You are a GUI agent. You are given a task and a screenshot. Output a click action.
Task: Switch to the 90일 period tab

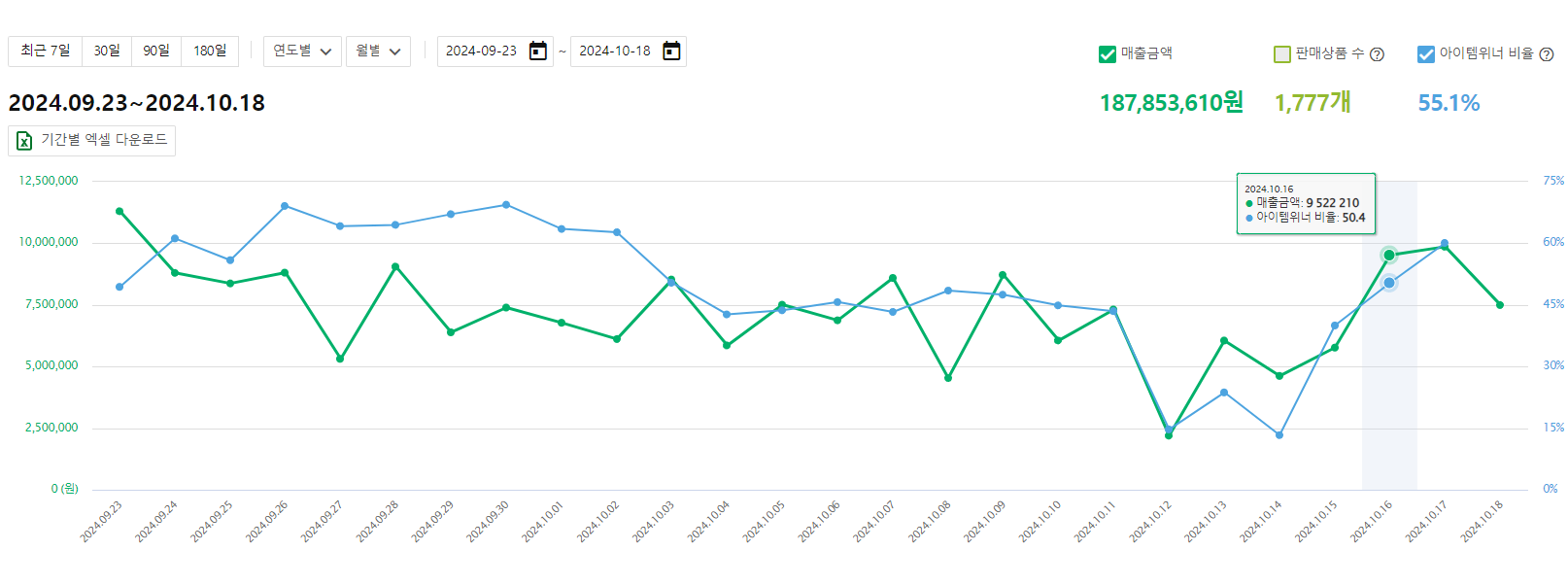(156, 52)
